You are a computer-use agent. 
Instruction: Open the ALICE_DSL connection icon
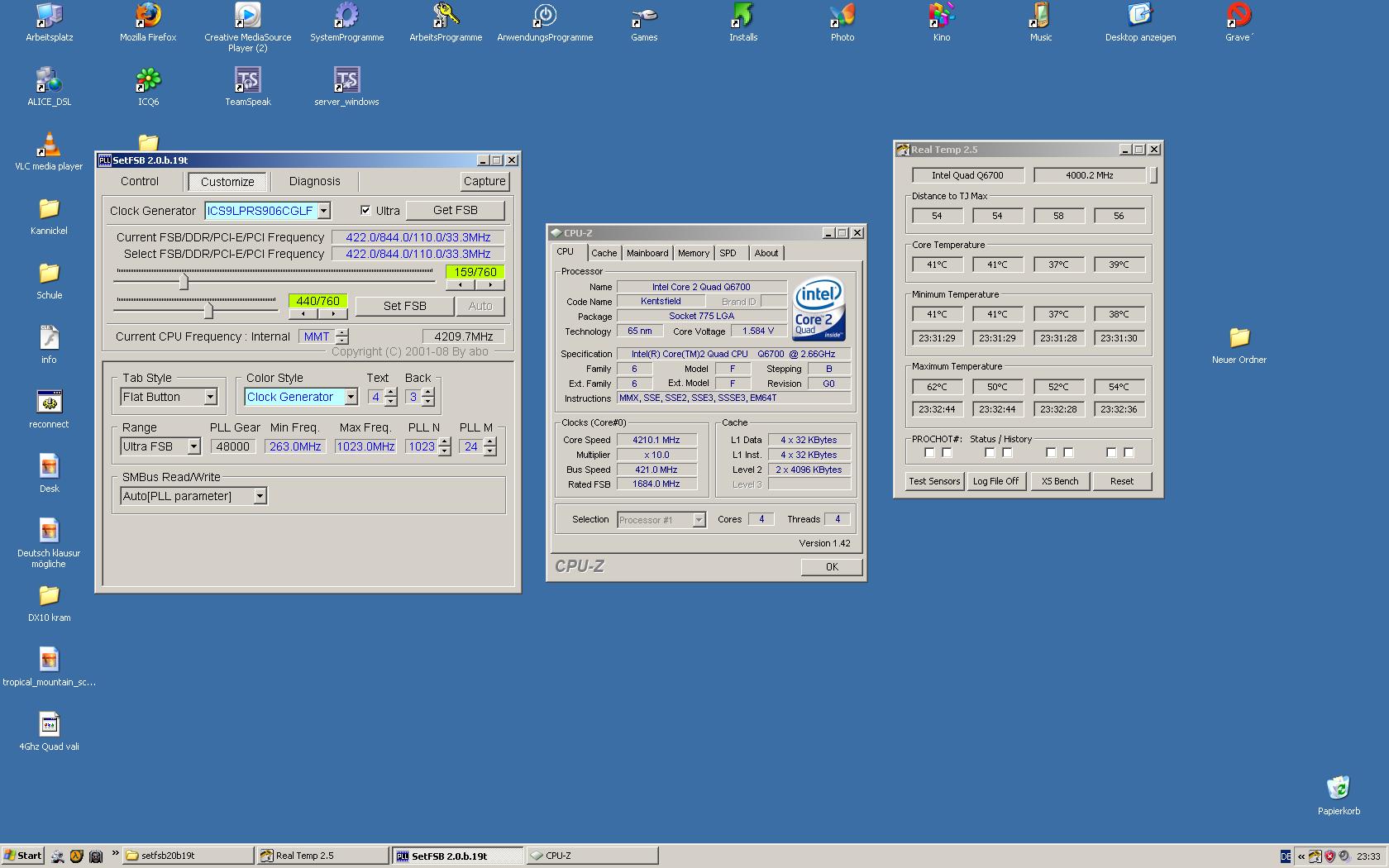click(x=49, y=86)
